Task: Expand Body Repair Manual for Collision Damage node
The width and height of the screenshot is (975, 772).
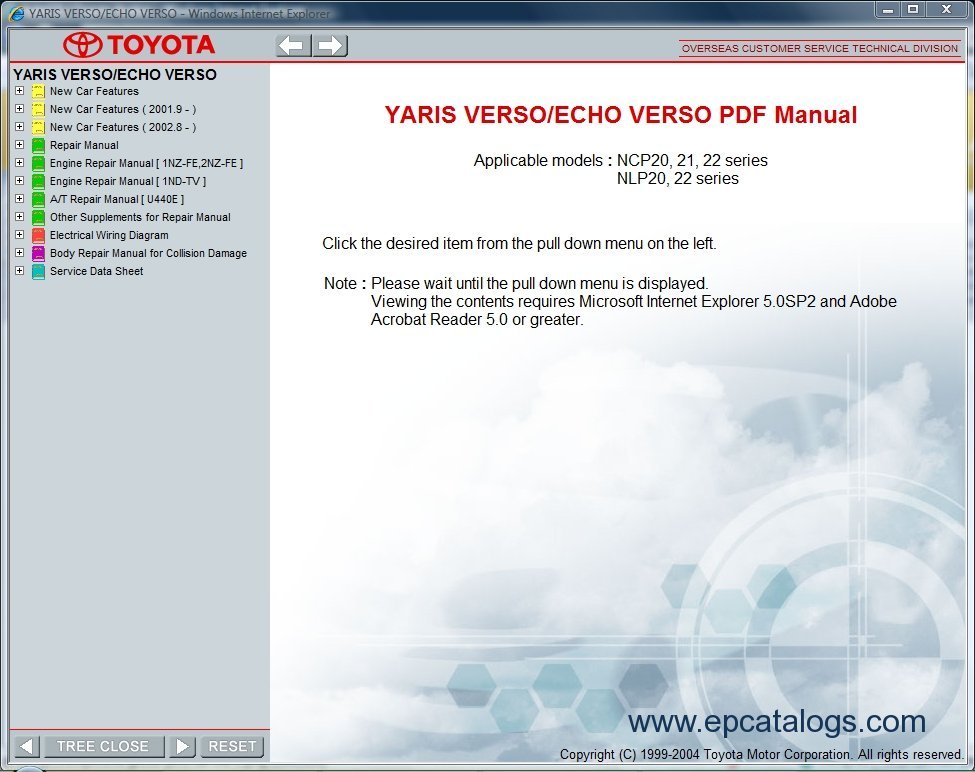Action: 19,252
